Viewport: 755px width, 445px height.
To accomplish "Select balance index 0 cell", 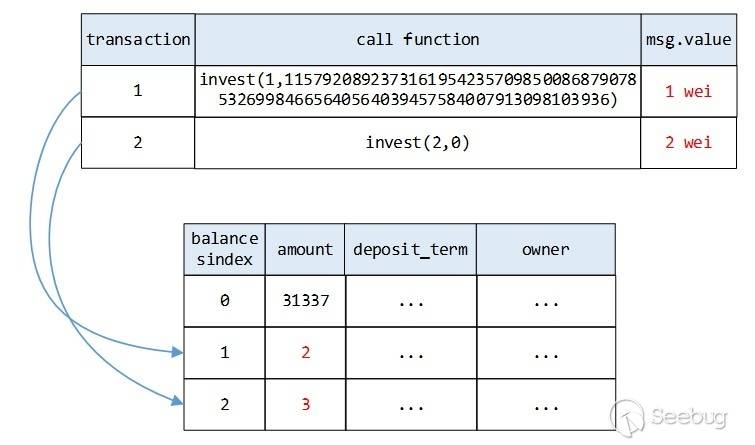I will click(224, 300).
